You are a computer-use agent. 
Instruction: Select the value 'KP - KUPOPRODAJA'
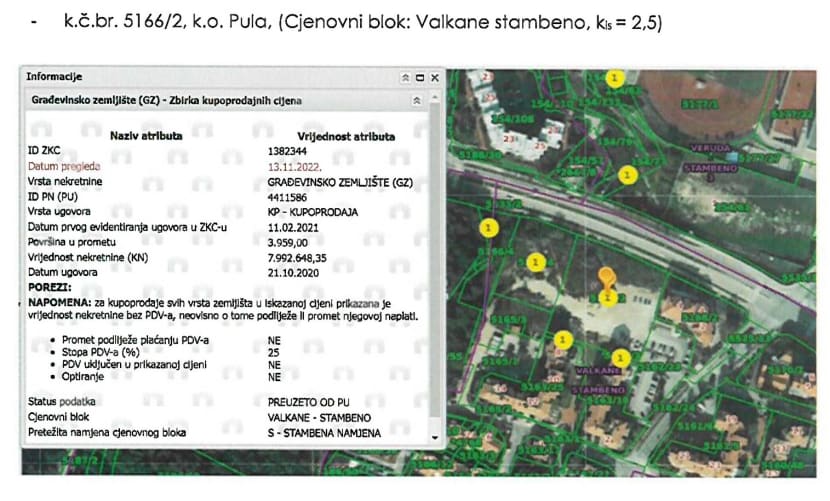click(x=312, y=212)
